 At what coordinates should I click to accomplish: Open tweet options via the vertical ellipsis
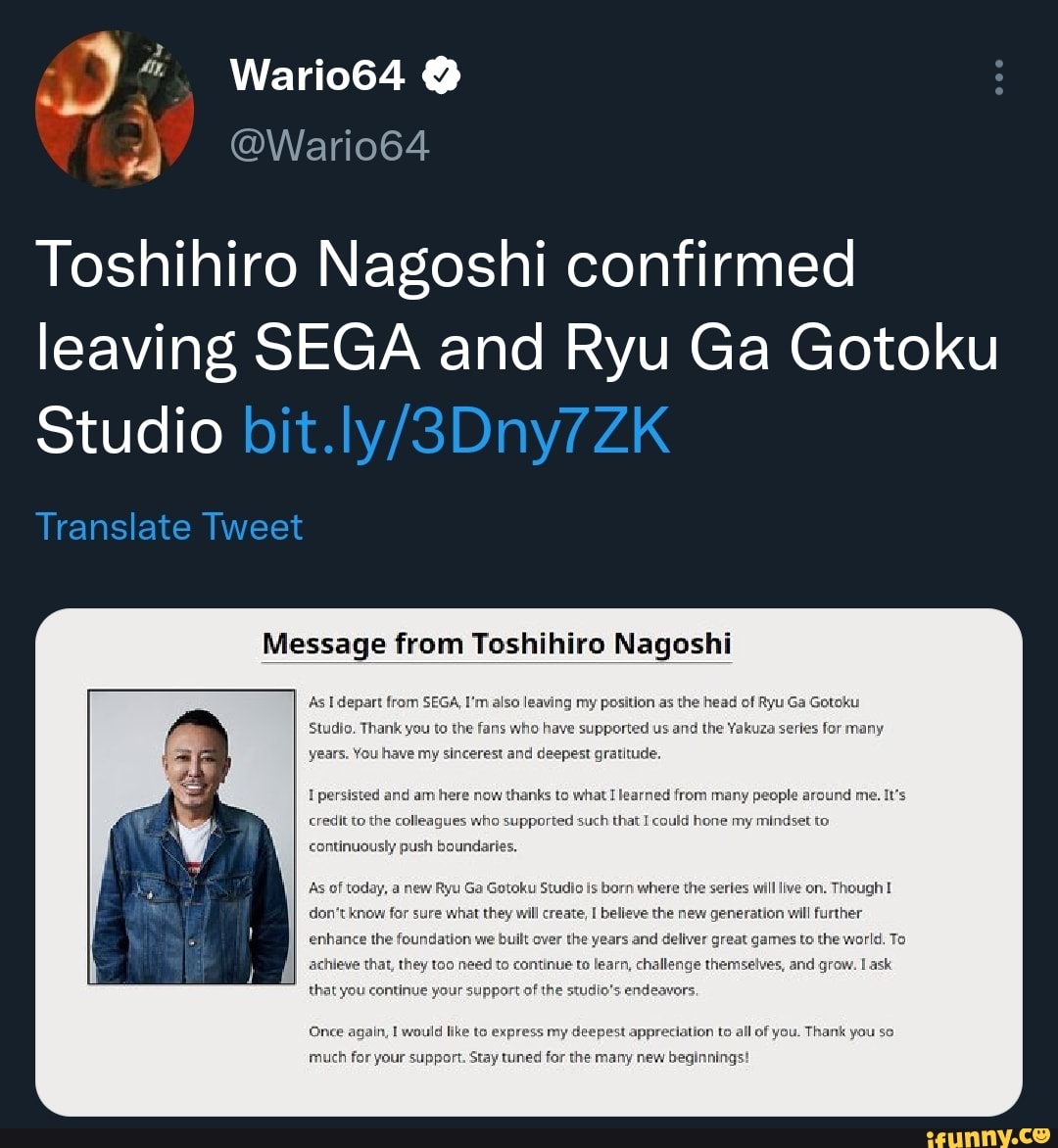point(997,78)
